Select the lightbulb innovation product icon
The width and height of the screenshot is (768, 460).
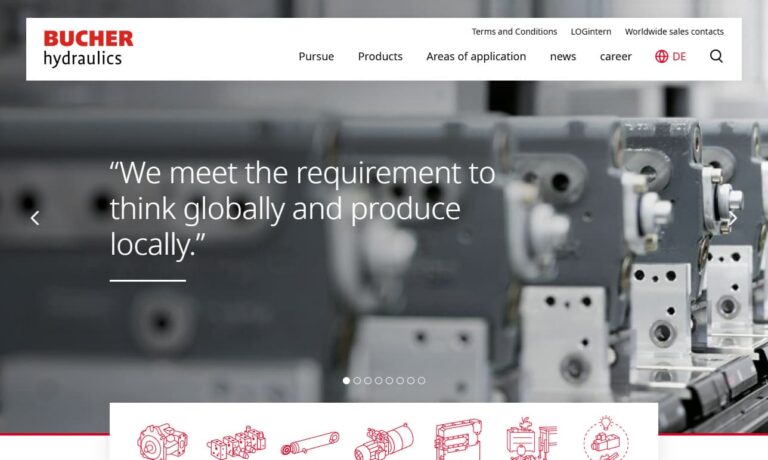(x=606, y=438)
